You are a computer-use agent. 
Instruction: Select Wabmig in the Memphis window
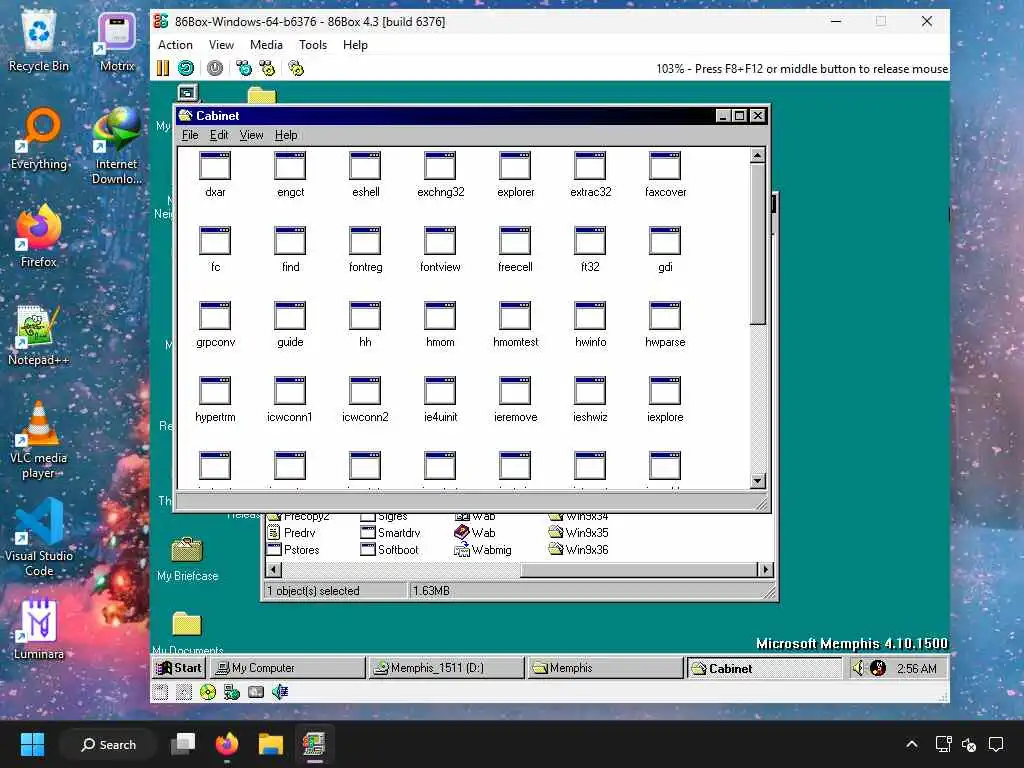click(x=483, y=550)
